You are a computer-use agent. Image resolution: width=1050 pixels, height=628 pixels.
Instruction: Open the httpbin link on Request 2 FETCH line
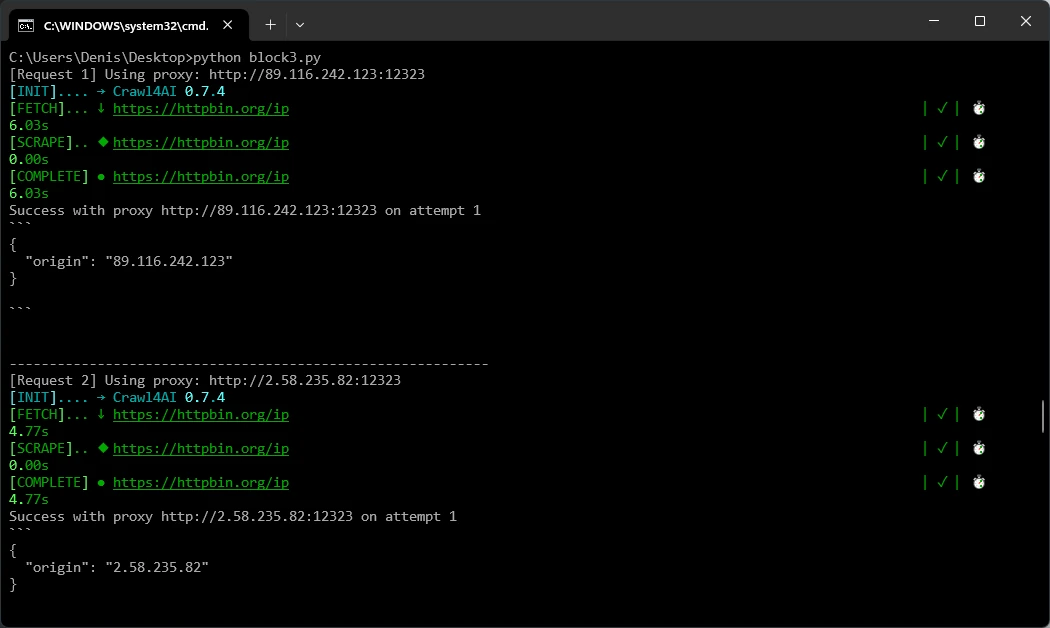click(x=200, y=415)
